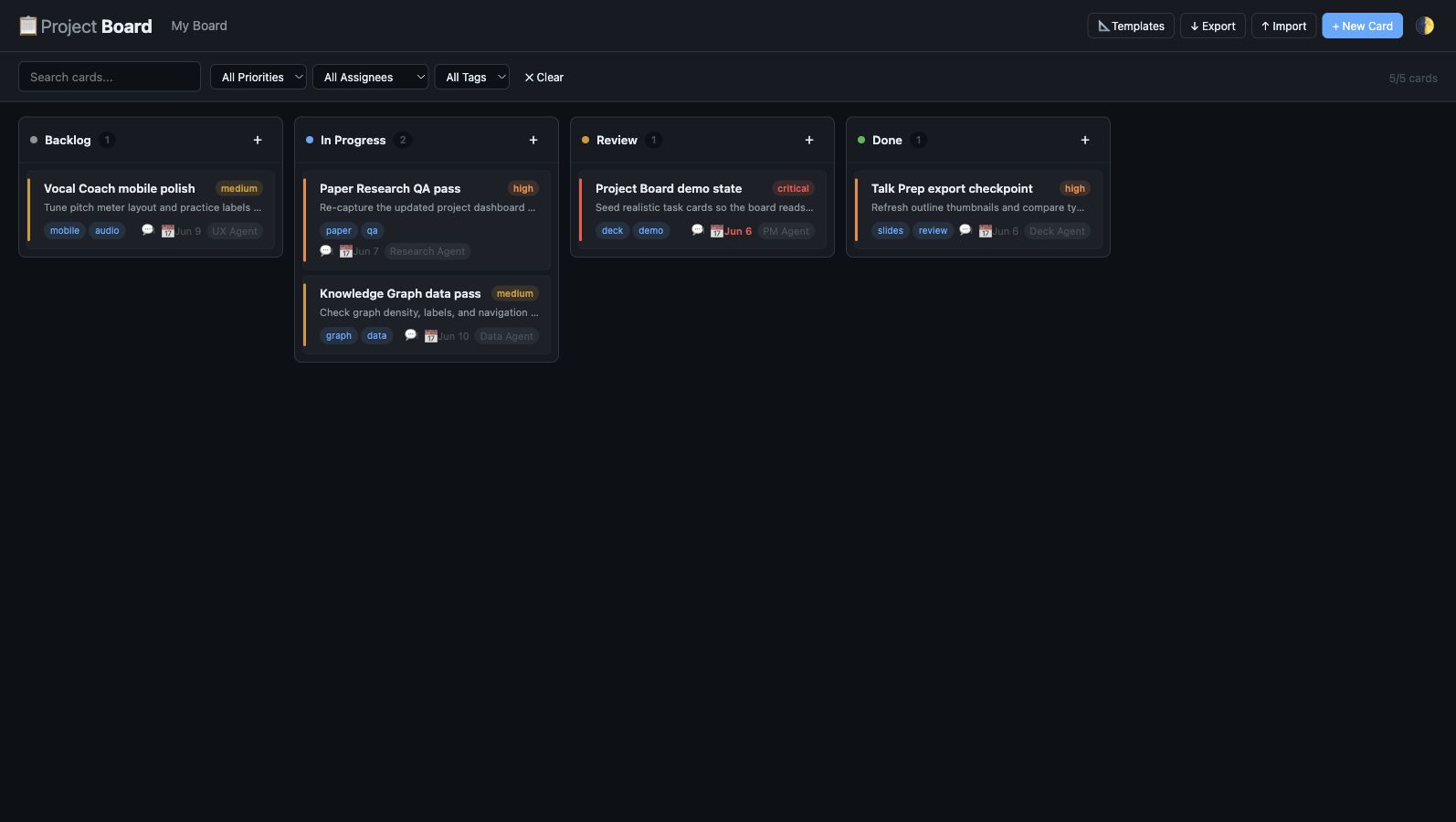Click the Research Agent assignee chip
1456x822 pixels.
click(x=427, y=251)
